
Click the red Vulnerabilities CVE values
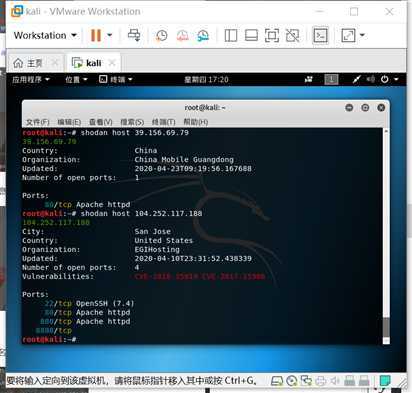point(200,277)
